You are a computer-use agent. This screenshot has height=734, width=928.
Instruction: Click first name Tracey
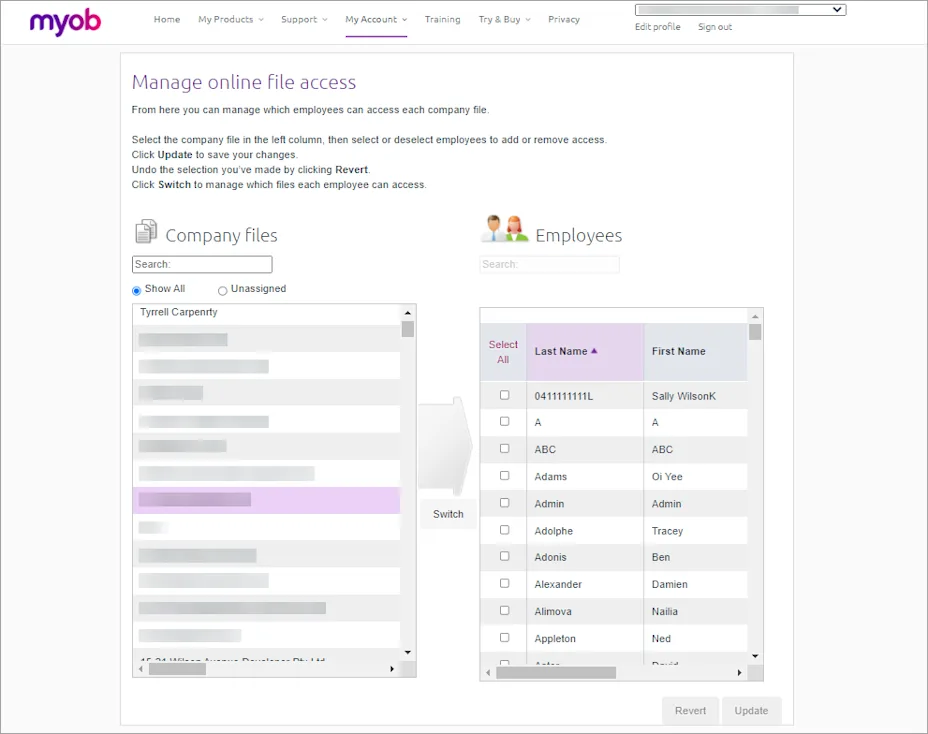[667, 531]
